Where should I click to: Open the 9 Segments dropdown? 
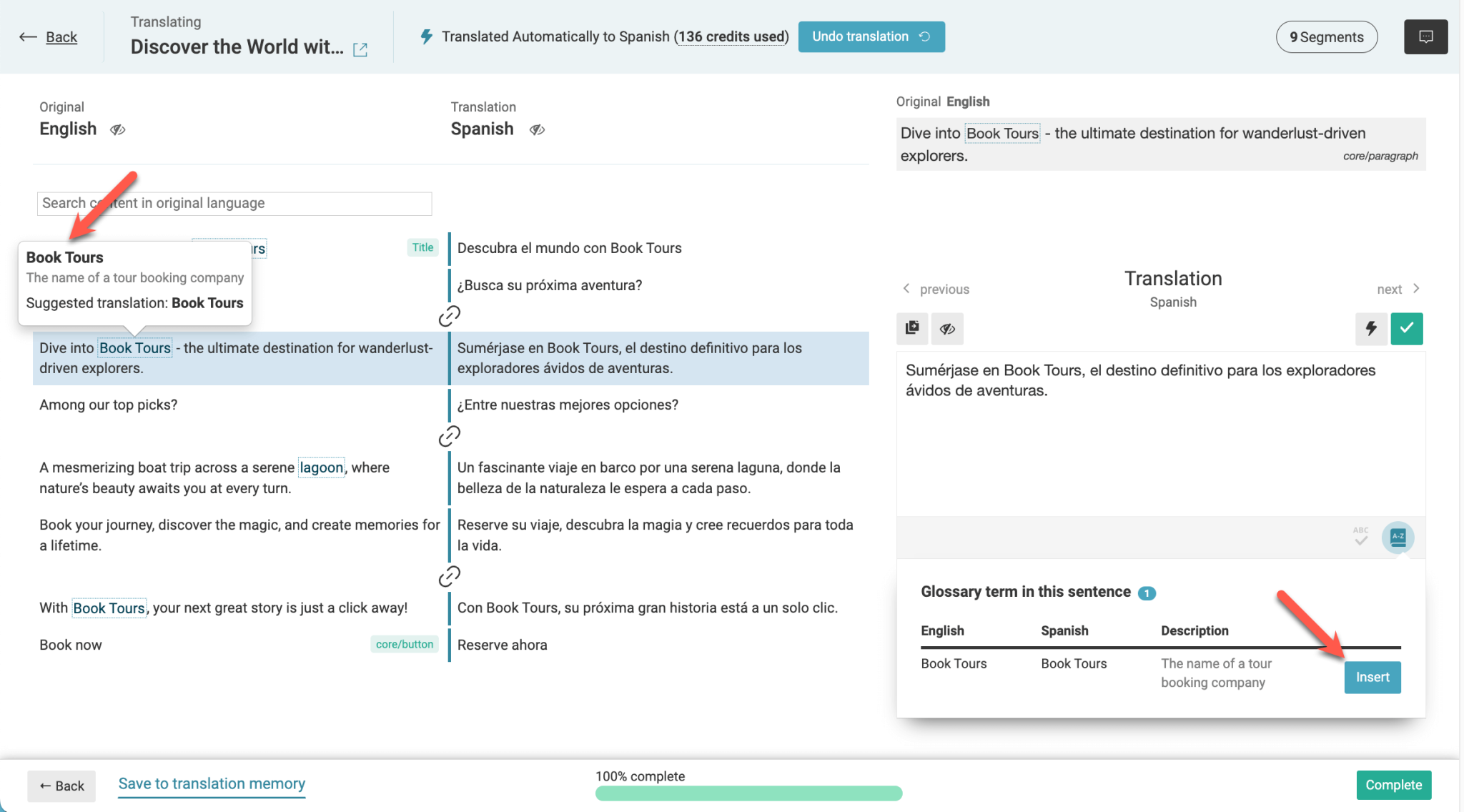pos(1327,36)
